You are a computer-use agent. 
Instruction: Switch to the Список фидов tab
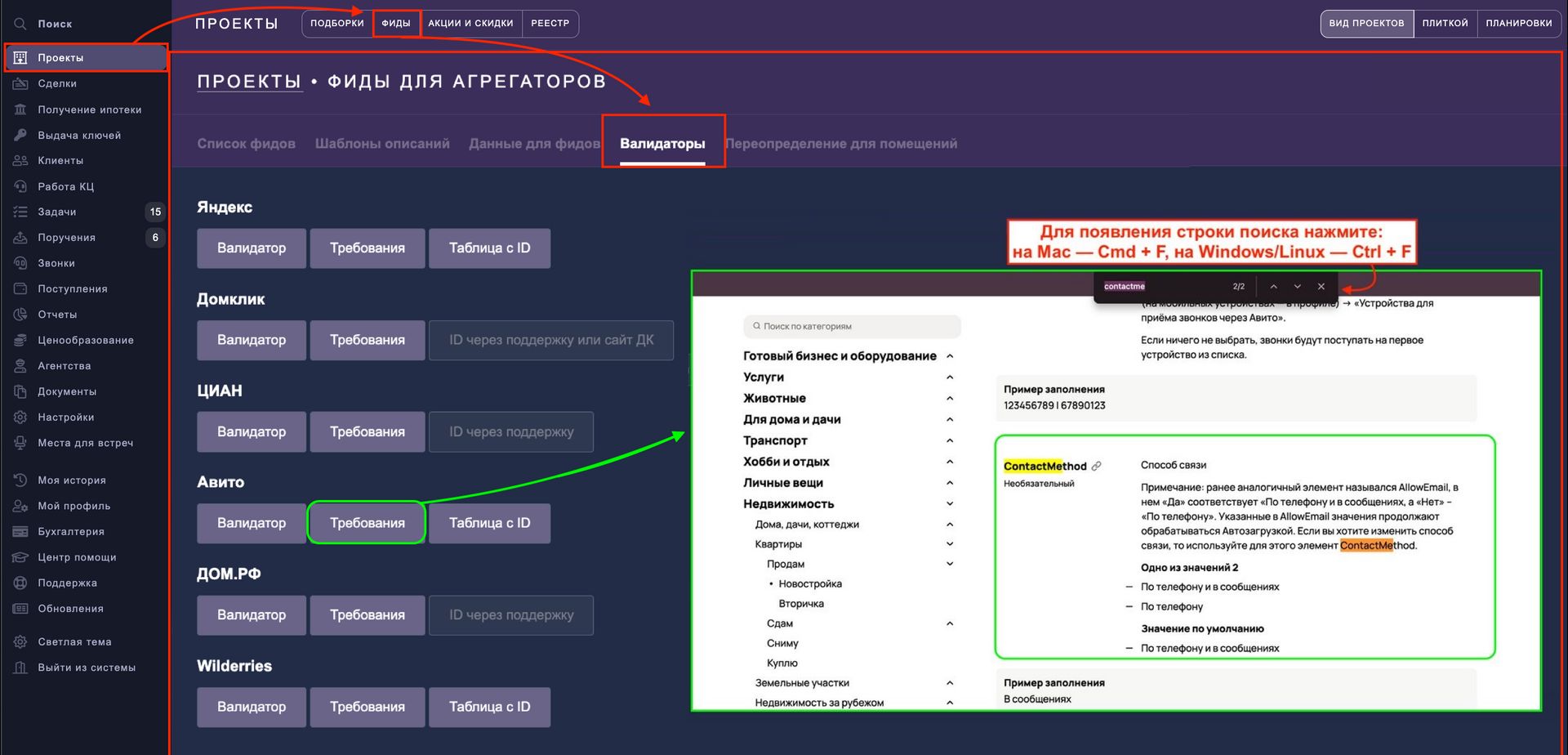point(246,144)
